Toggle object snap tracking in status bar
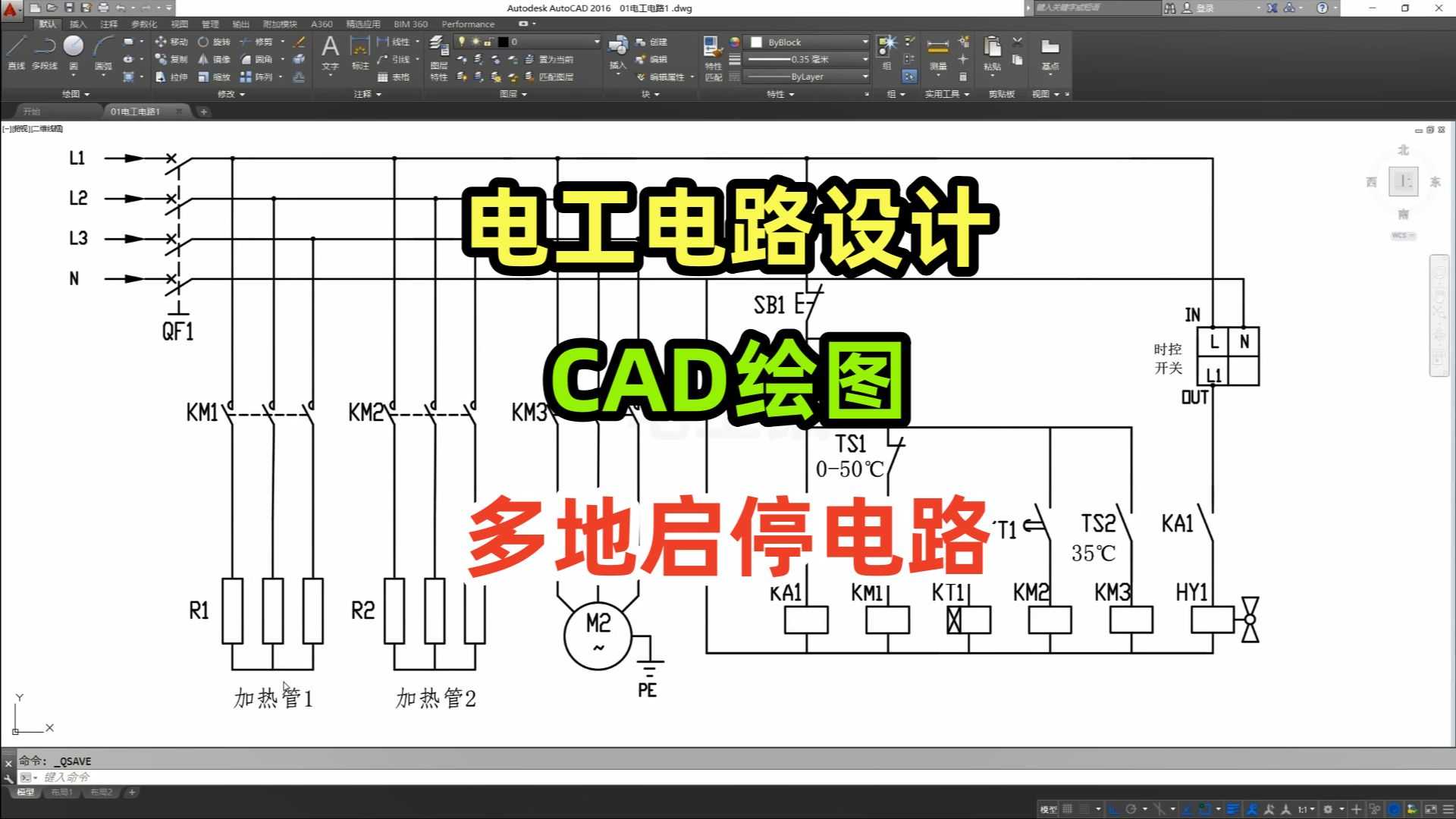 tap(1187, 809)
